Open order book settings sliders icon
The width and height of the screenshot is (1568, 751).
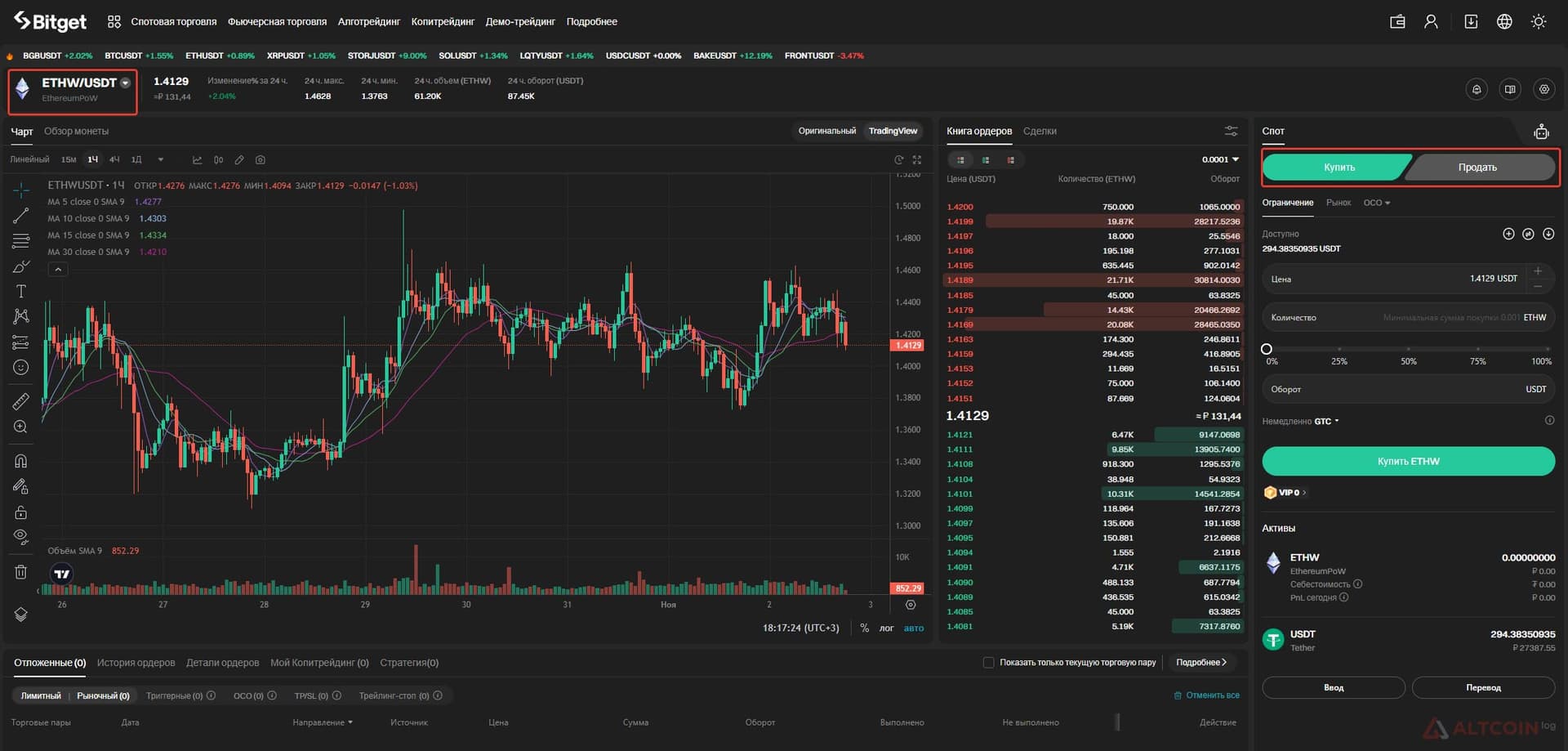(x=1232, y=131)
